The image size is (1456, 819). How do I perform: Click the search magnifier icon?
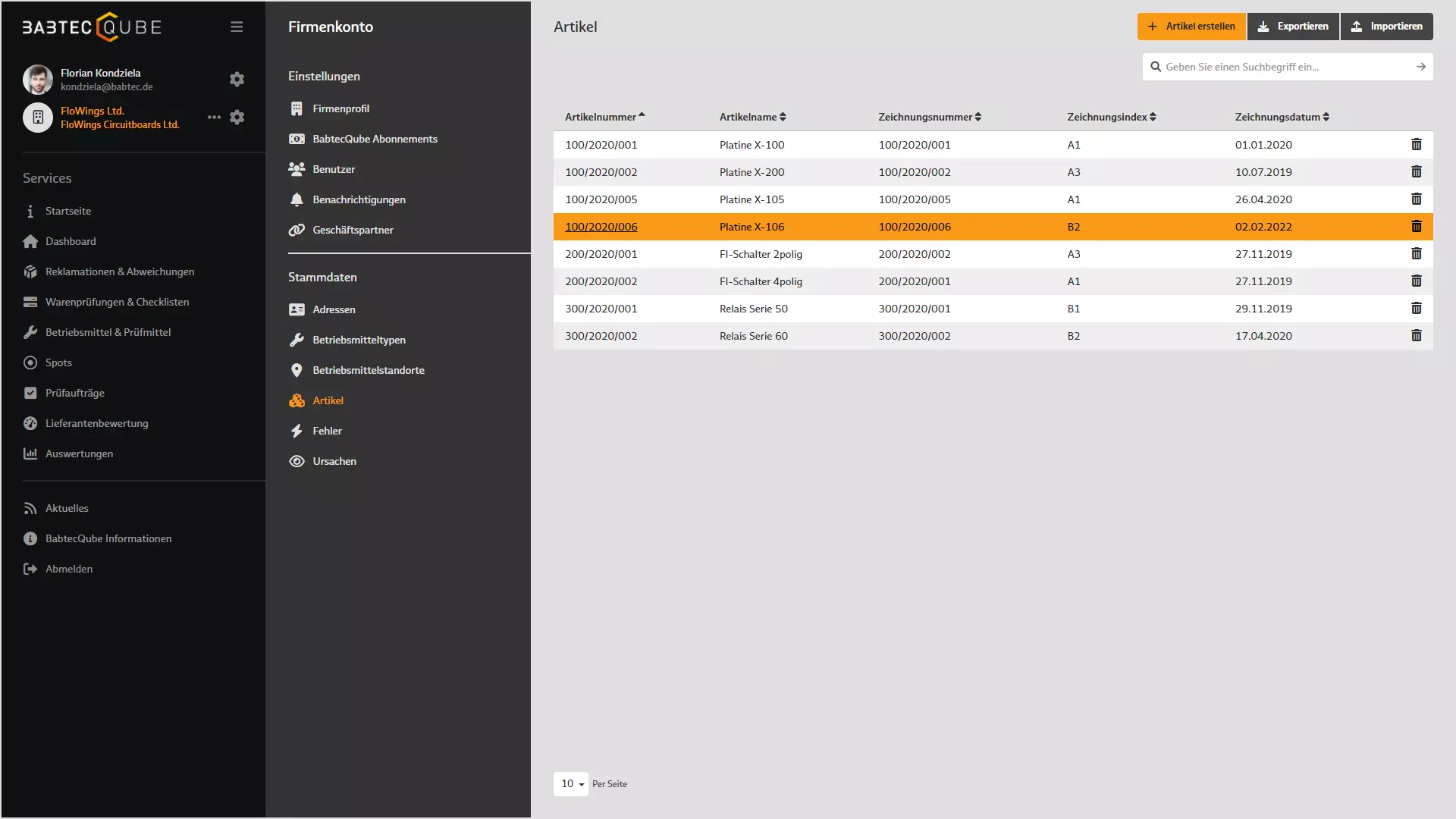[x=1156, y=67]
